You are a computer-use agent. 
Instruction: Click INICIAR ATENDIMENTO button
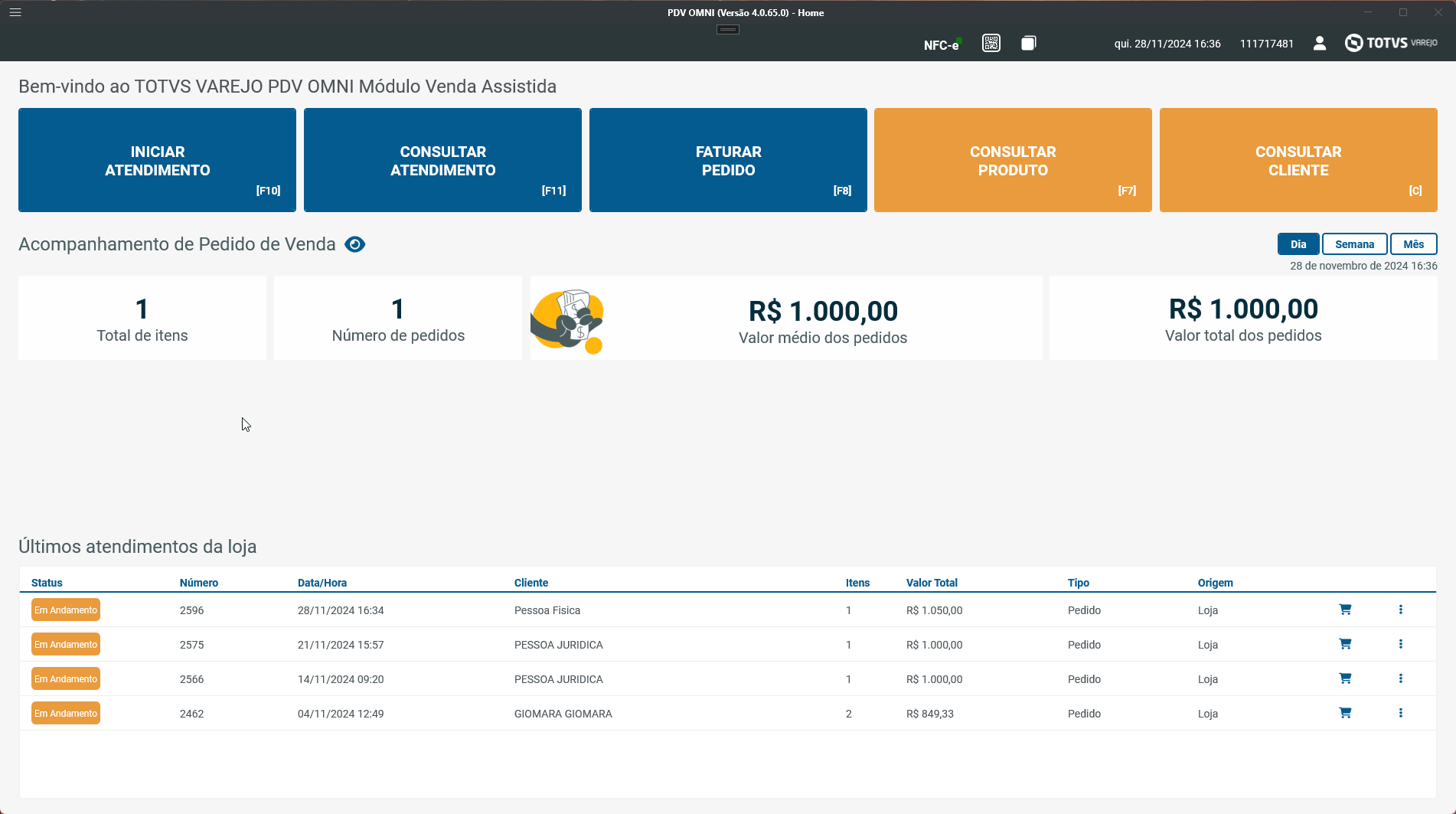(x=157, y=160)
